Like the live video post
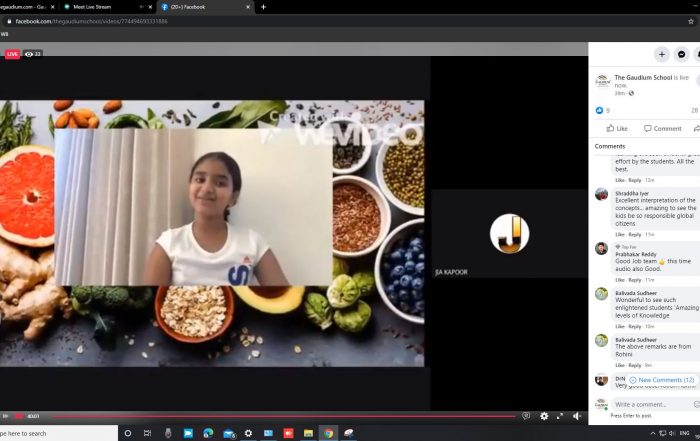Screen dimensions: 700x441 (x=617, y=129)
